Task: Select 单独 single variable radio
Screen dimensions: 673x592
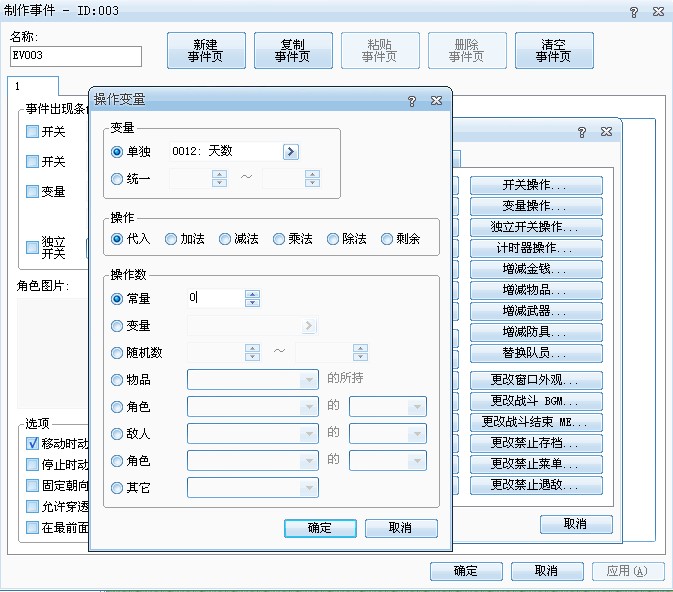Action: [x=117, y=152]
